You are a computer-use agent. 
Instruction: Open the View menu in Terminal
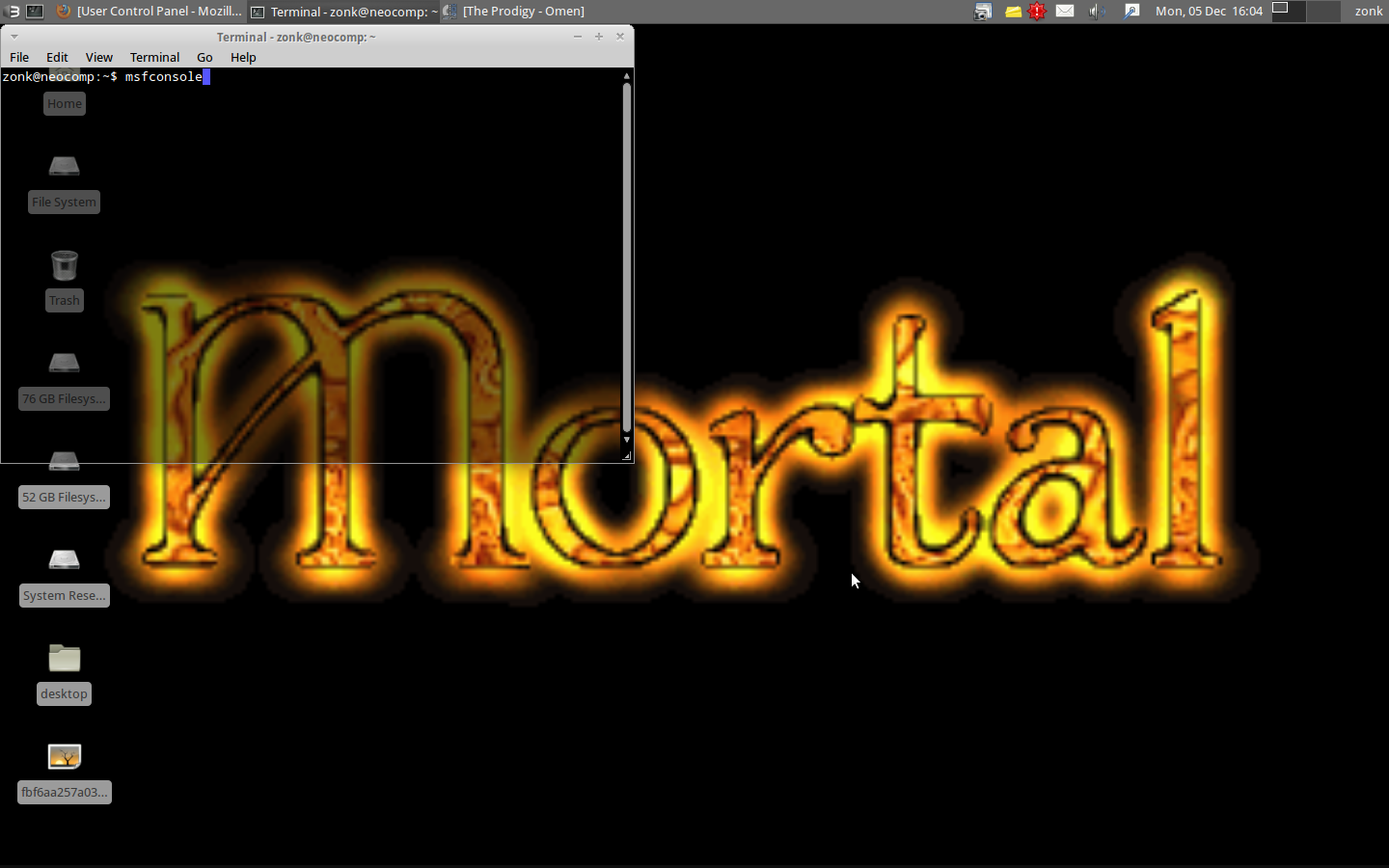98,58
